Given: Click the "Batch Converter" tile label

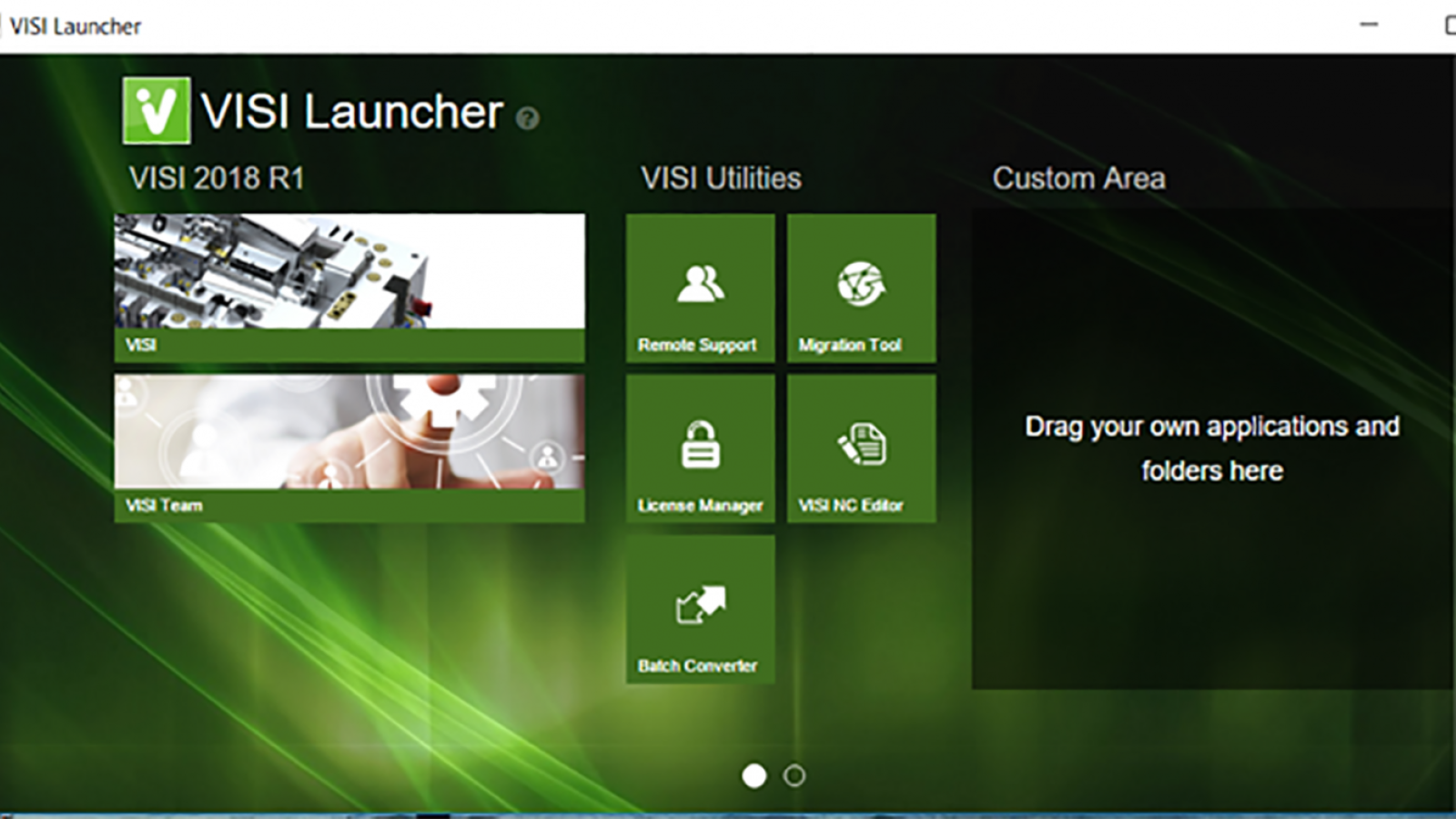Looking at the screenshot, I should (697, 666).
